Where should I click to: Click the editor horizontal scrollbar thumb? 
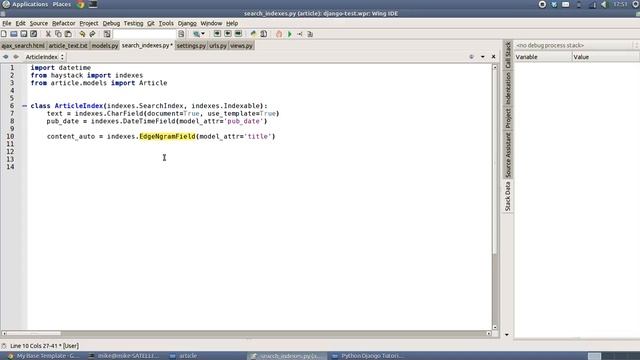pos(33,333)
